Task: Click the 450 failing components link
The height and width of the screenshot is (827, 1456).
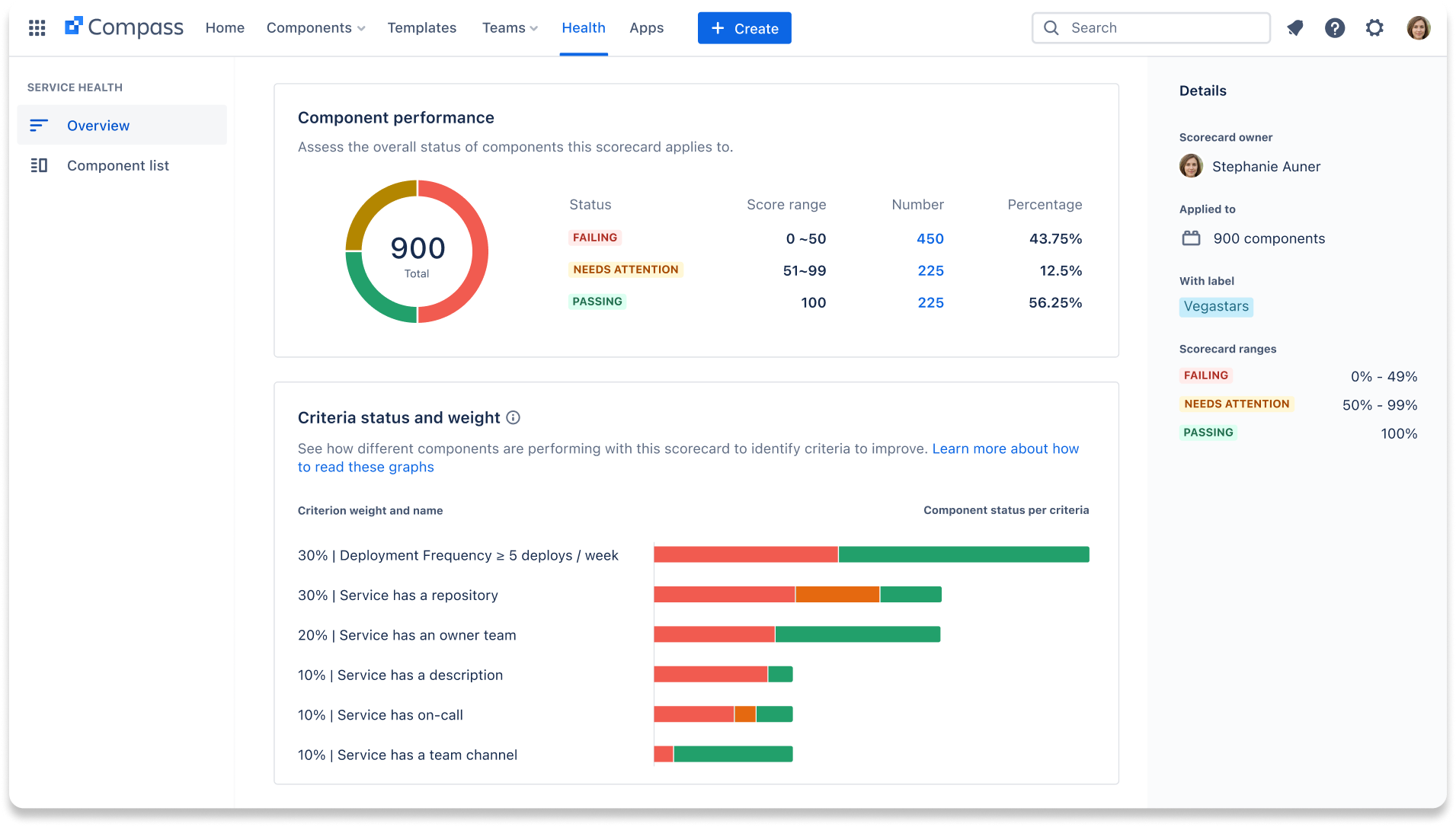Action: click(x=930, y=238)
